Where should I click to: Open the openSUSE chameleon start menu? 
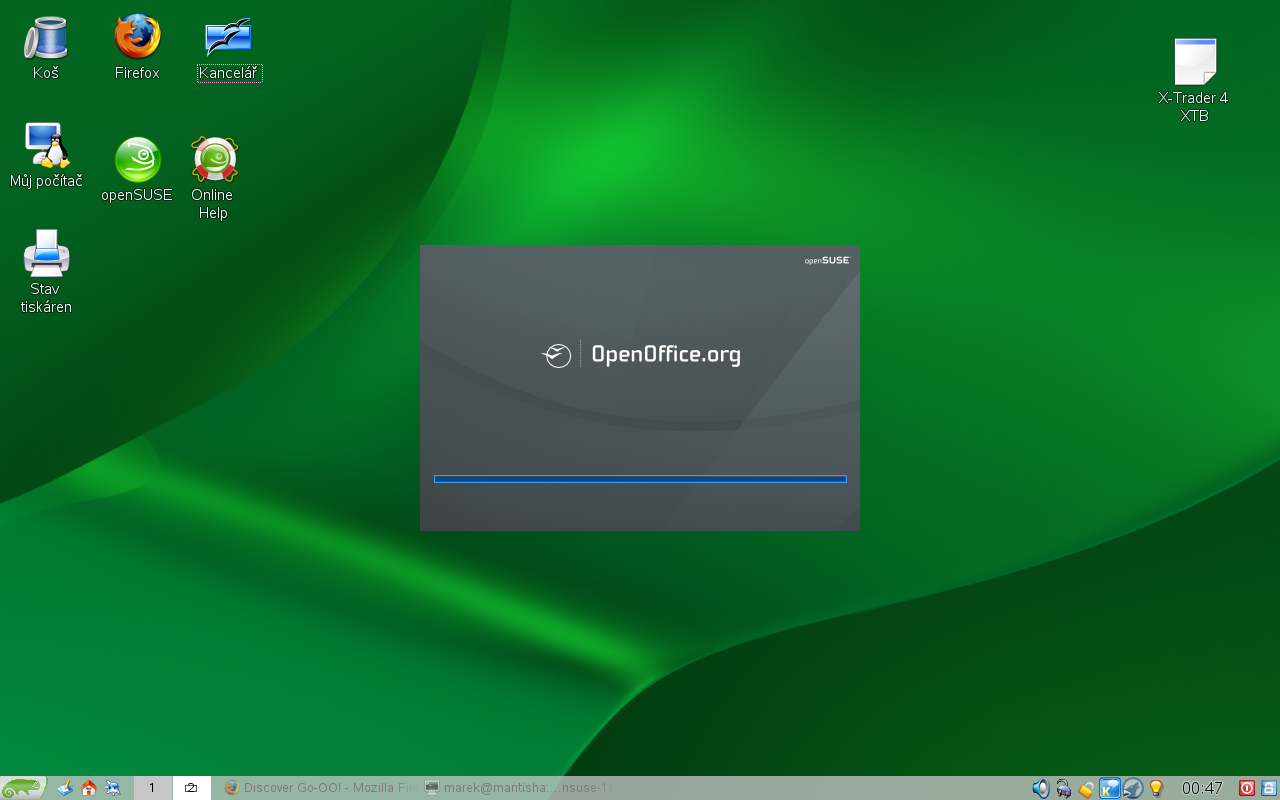pos(23,788)
